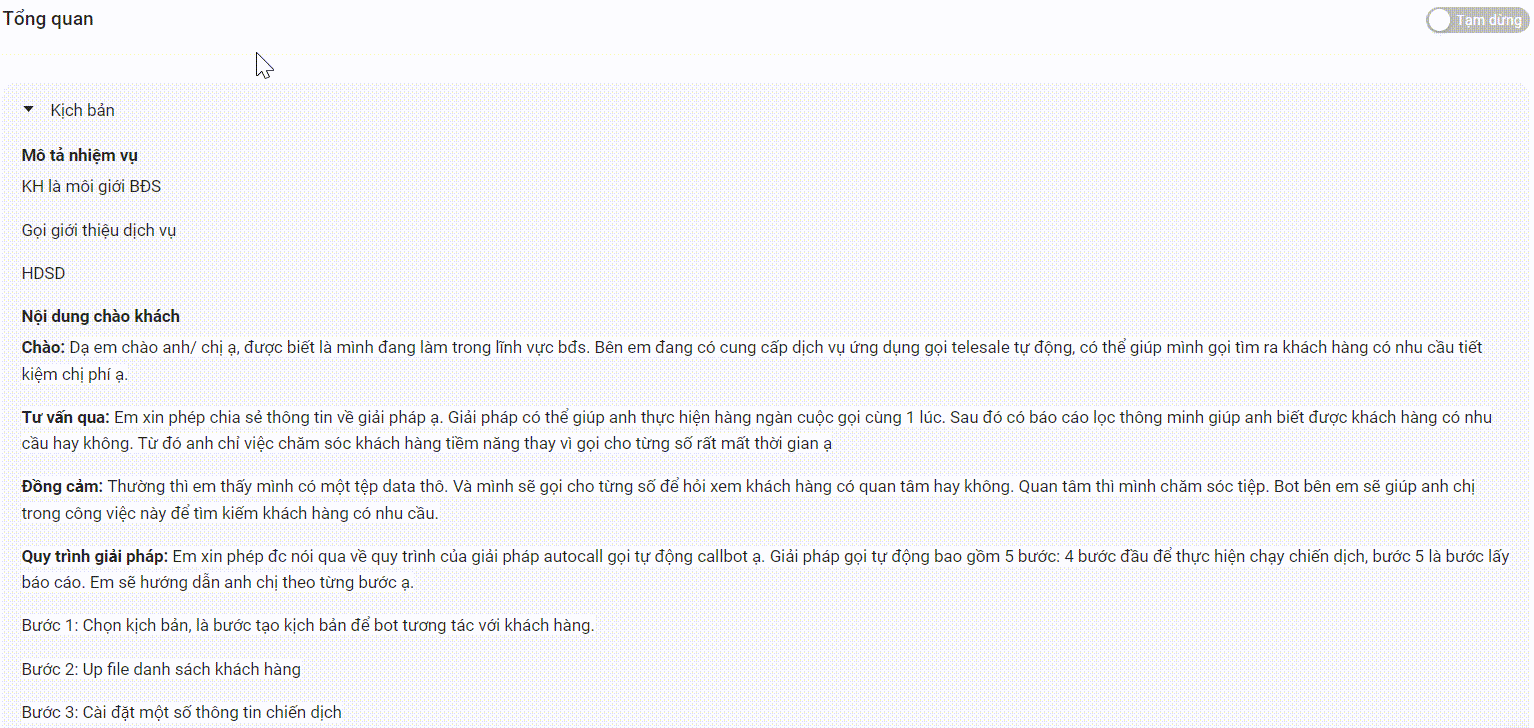Click "data thô" in the Đồng cảm paragraph
The height and width of the screenshot is (728, 1534).
pyautogui.click(x=400, y=487)
